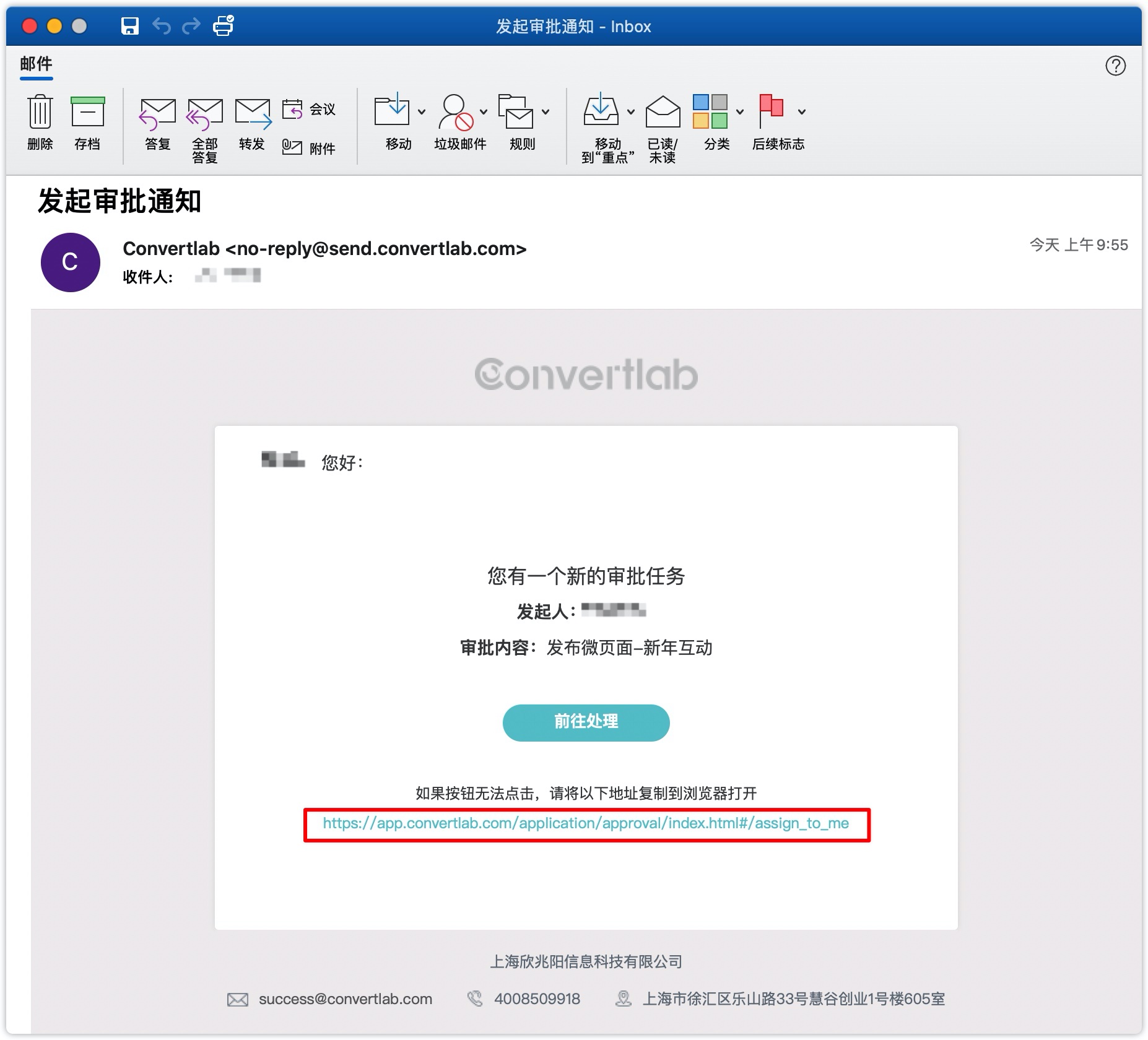Click the heading 您有一个新的审批任务
This screenshot has height=1040, width=1148.
pos(586,576)
